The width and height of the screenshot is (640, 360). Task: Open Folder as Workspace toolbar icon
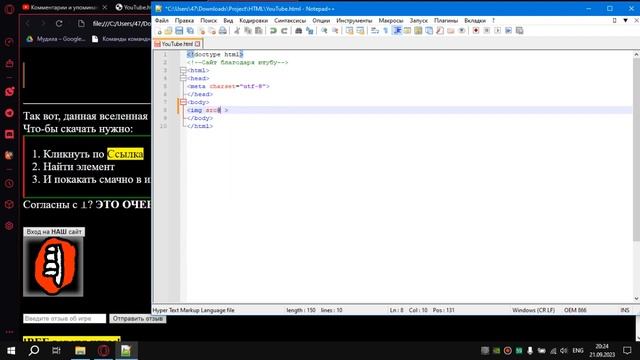click(x=451, y=31)
